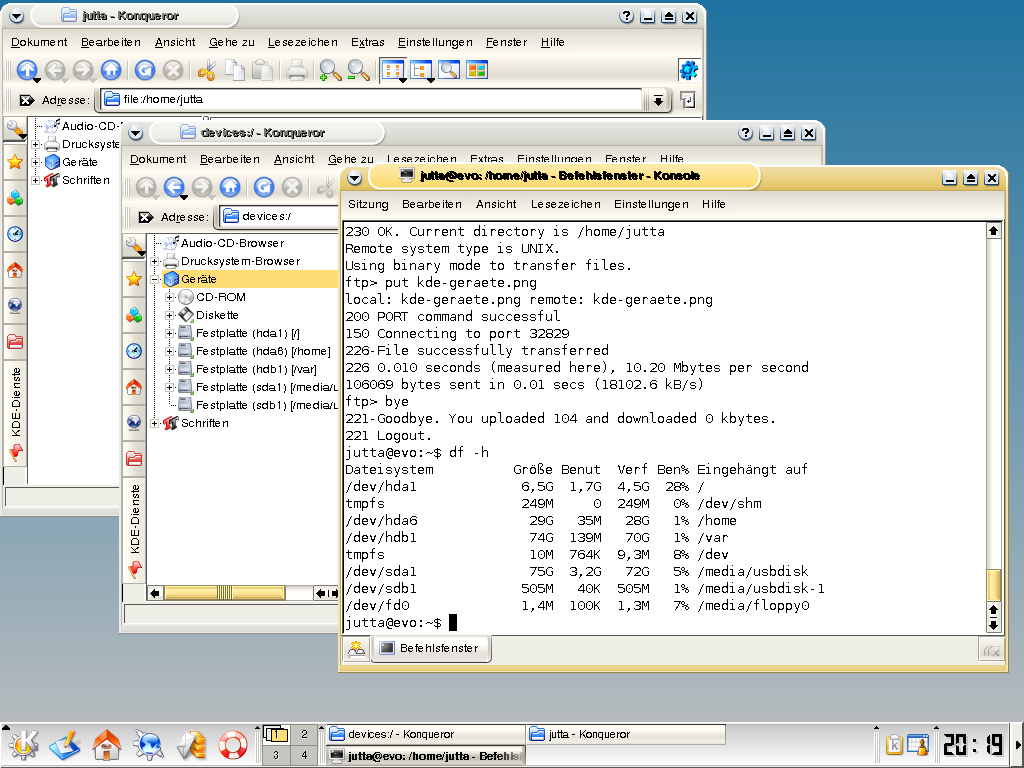Click the animated gear icon in jutta Konqueror

[688, 70]
